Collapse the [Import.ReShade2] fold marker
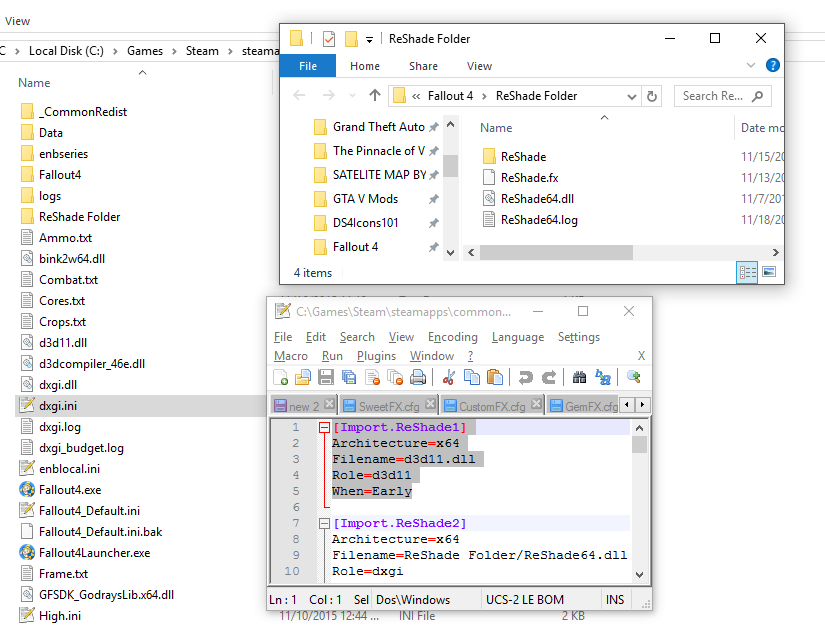Image resolution: width=825 pixels, height=627 pixels. pyautogui.click(x=324, y=523)
